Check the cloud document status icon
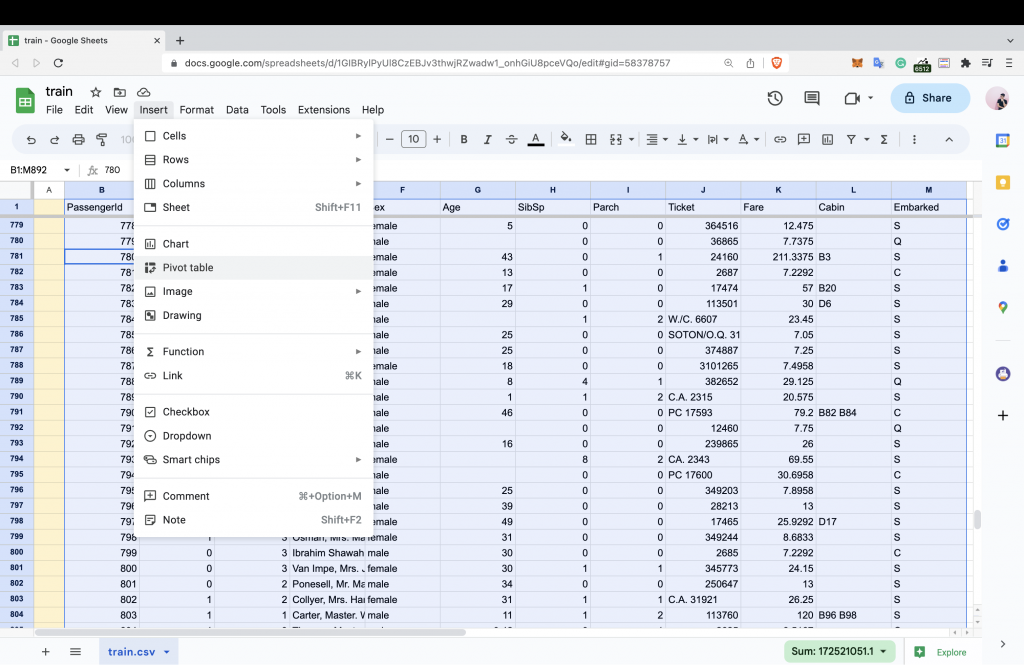Viewport: 1024px width, 665px height. [x=144, y=92]
